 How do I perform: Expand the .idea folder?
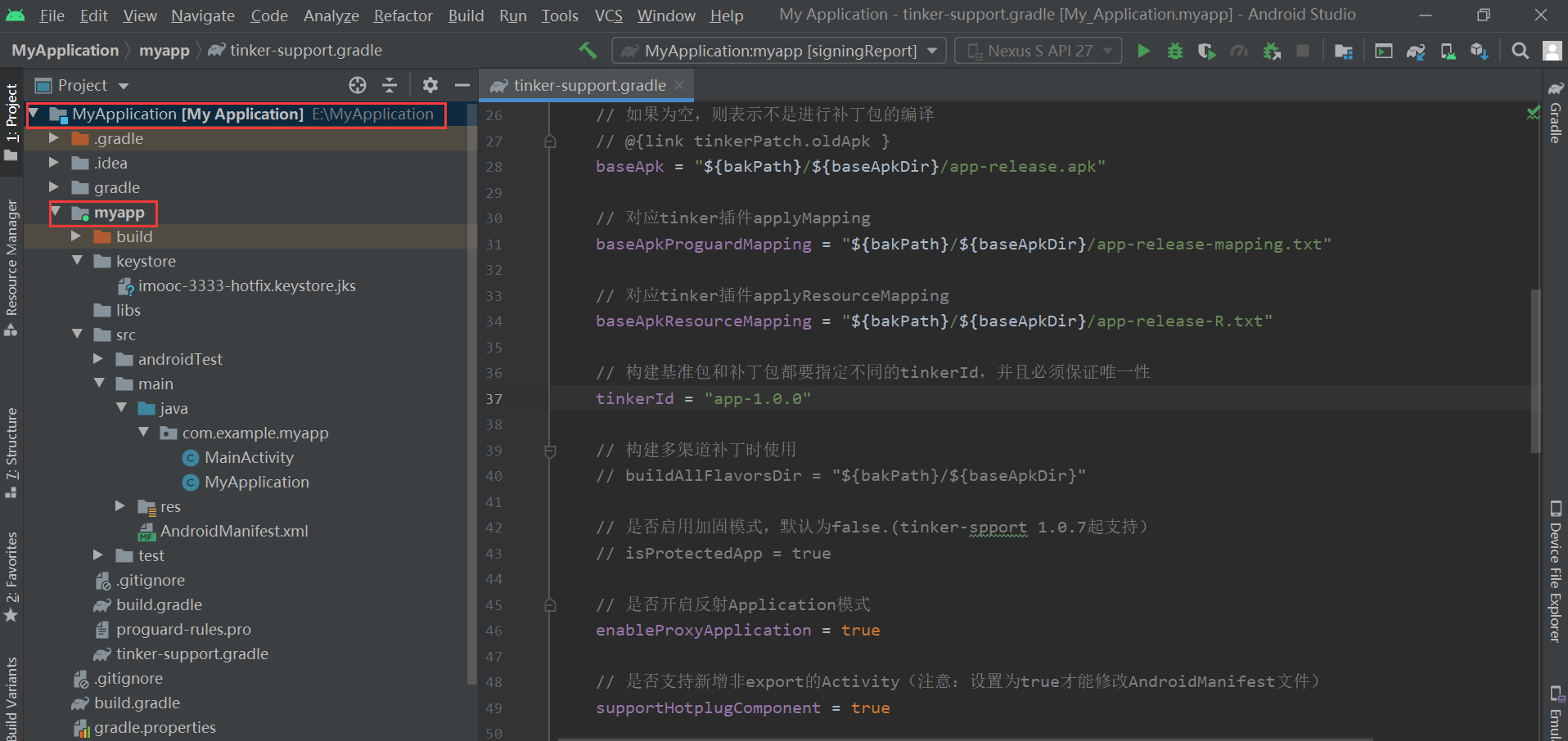(x=54, y=163)
